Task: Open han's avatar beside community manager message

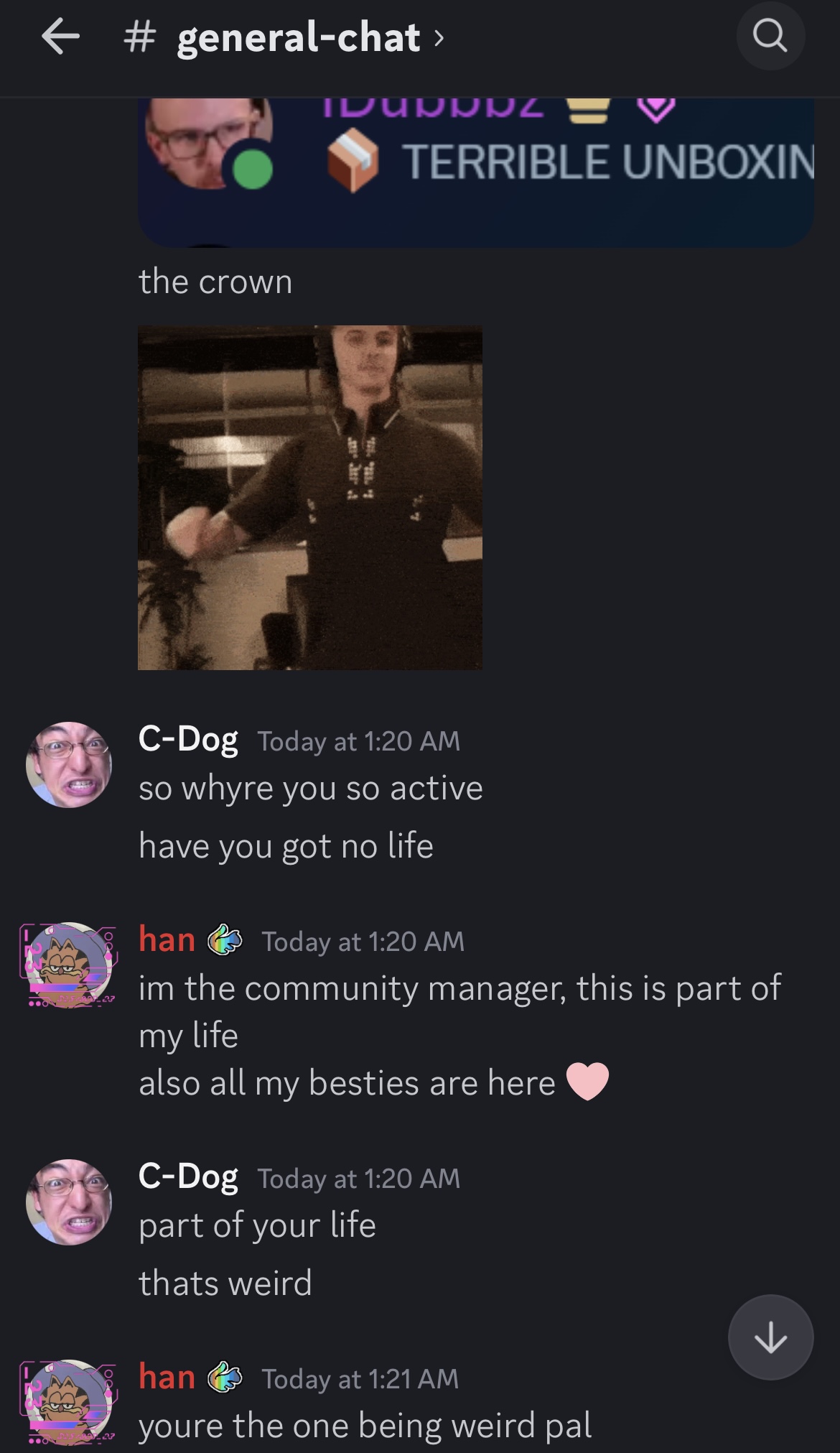Action: (x=69, y=965)
